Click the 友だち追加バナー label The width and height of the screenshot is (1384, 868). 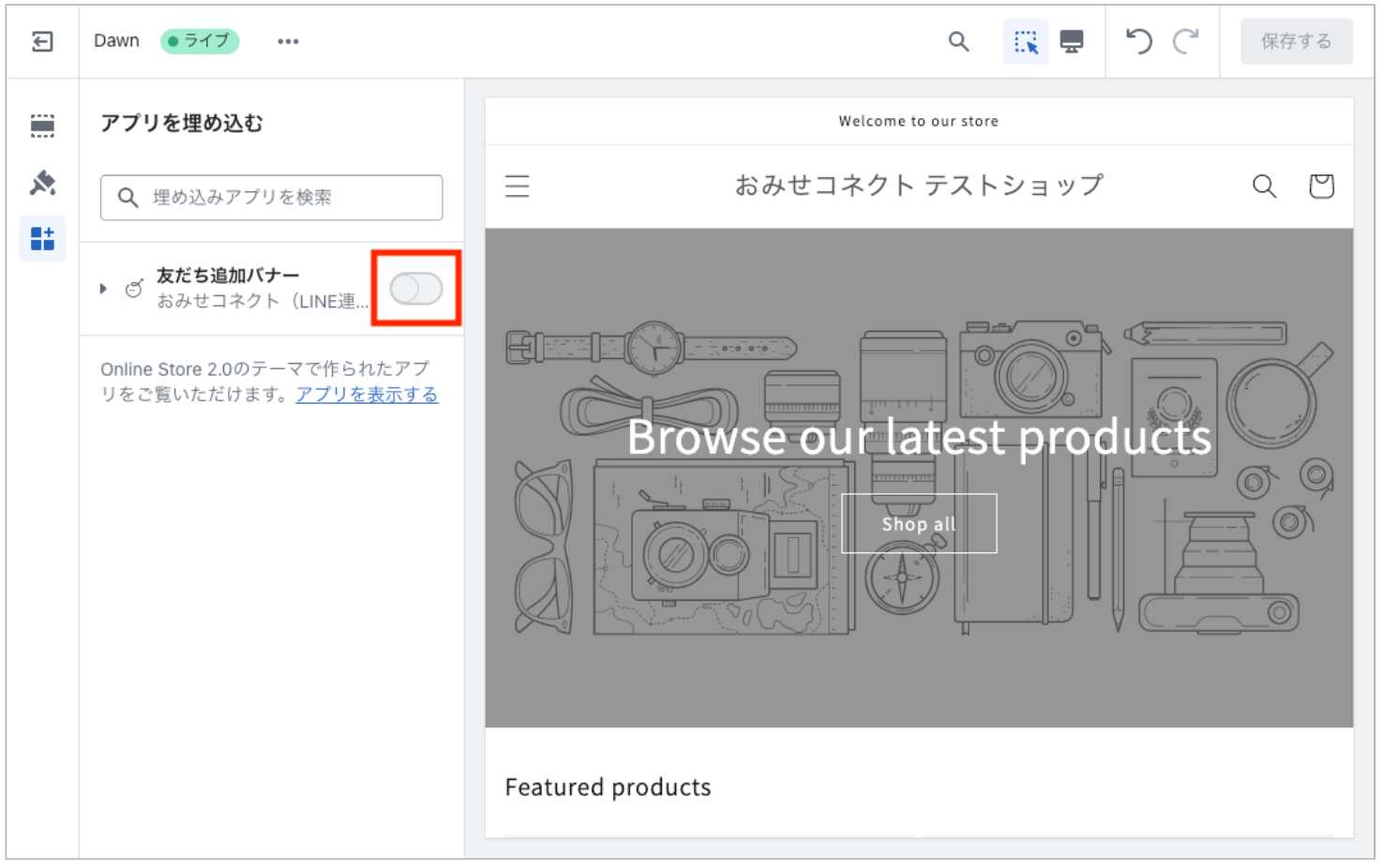click(x=228, y=276)
